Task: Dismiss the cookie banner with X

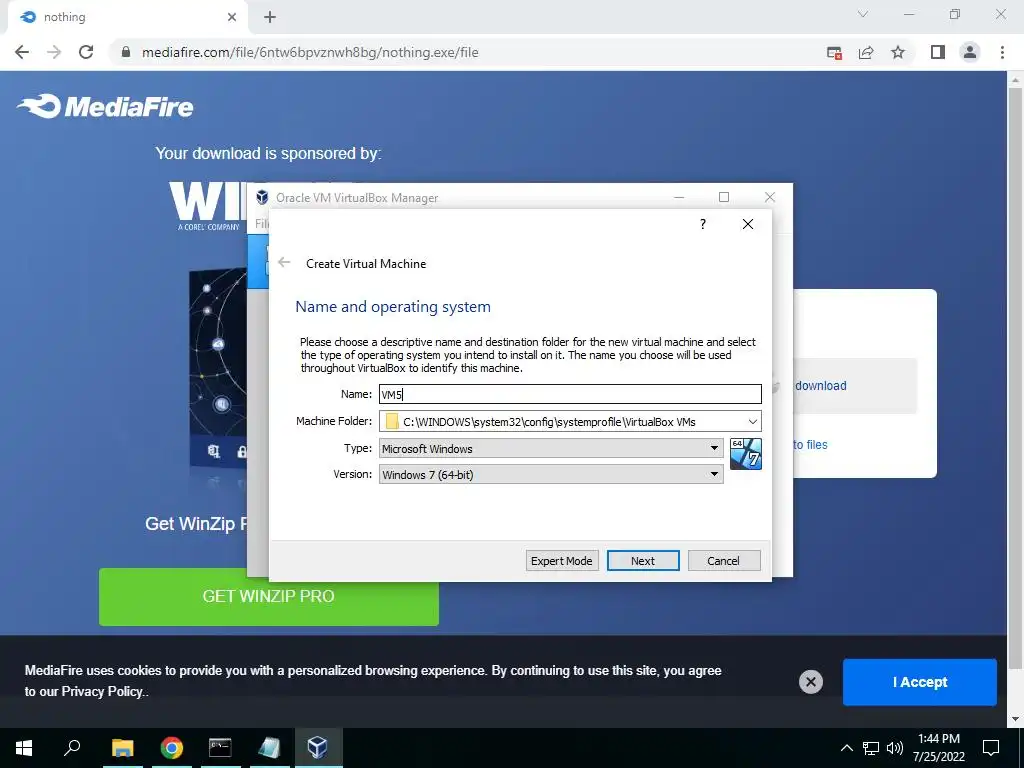Action: [810, 682]
